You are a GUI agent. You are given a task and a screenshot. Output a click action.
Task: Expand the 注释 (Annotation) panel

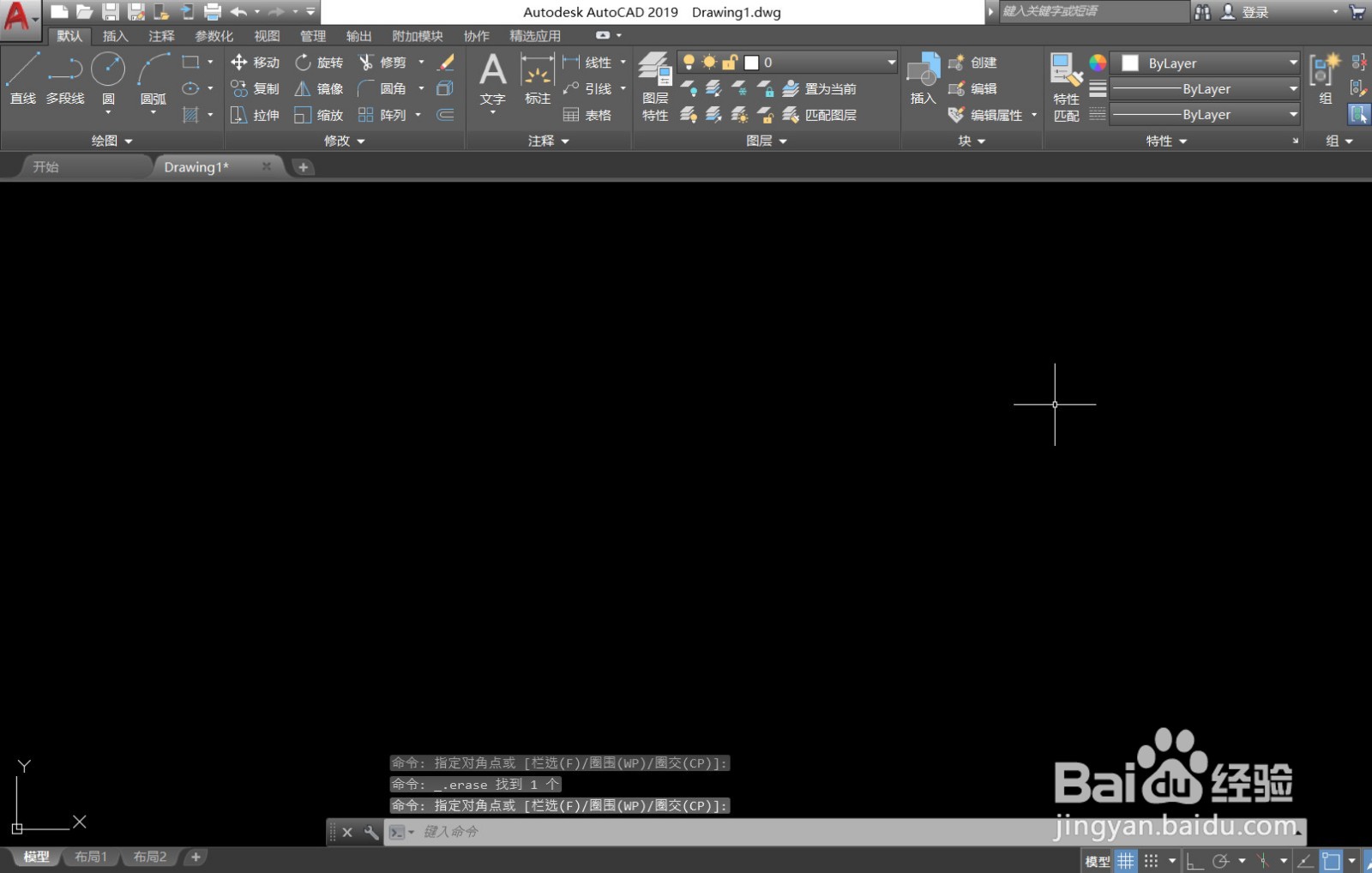click(549, 141)
